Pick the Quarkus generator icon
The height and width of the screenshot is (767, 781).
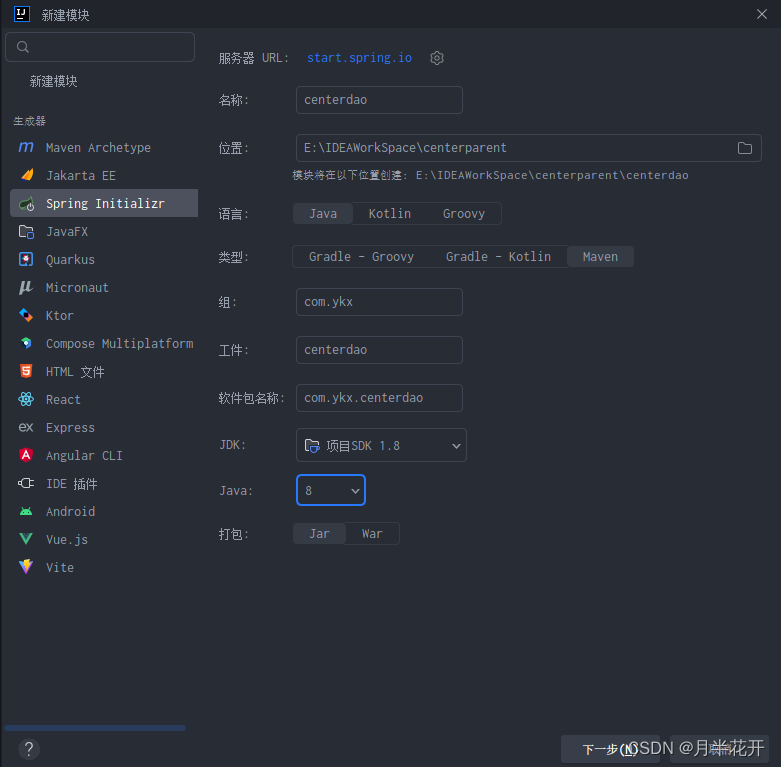click(x=26, y=260)
